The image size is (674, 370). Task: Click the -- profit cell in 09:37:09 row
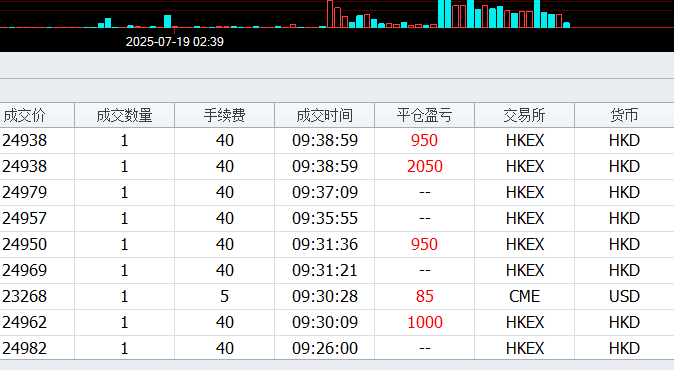coord(425,193)
